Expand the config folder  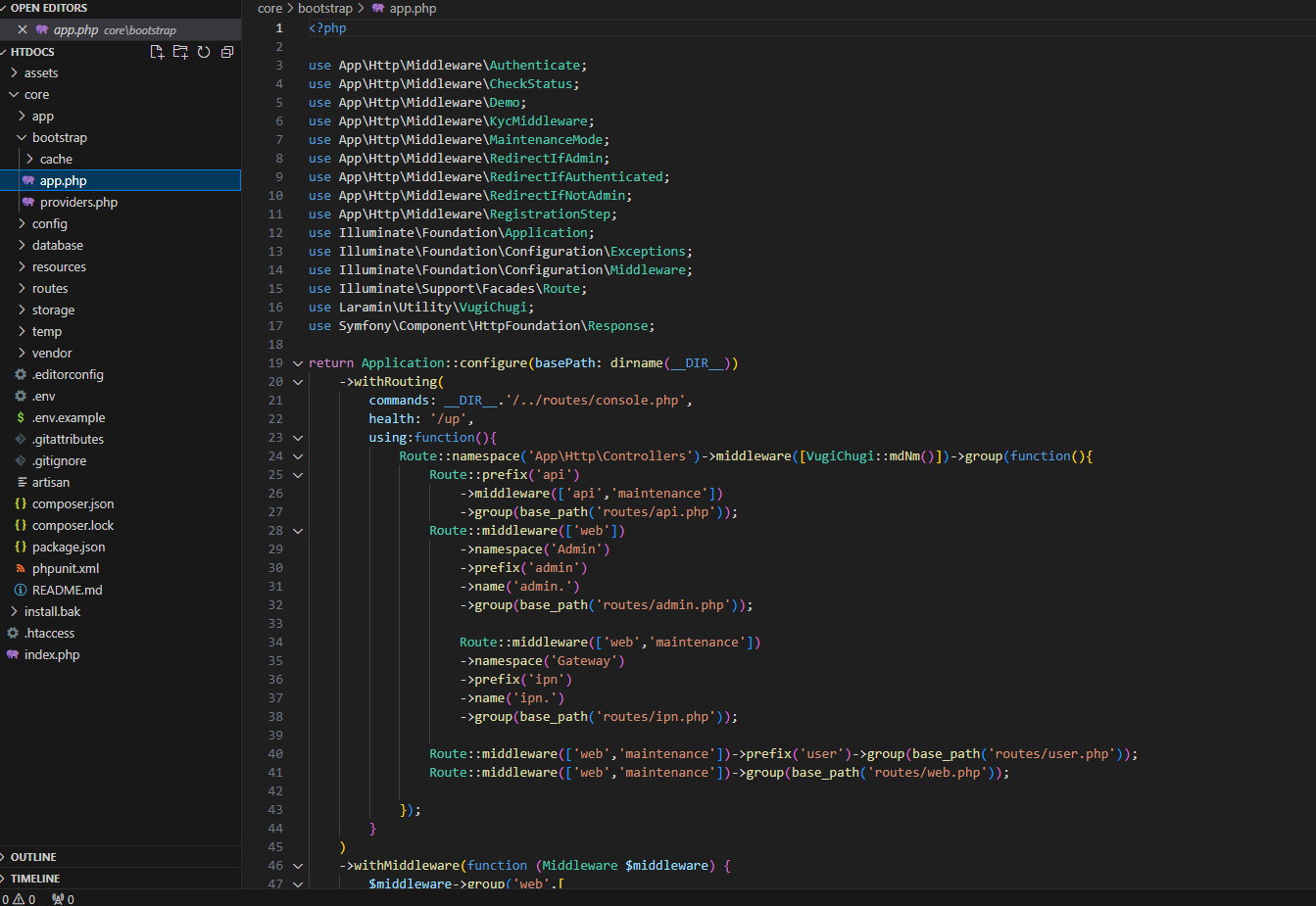pyautogui.click(x=22, y=223)
